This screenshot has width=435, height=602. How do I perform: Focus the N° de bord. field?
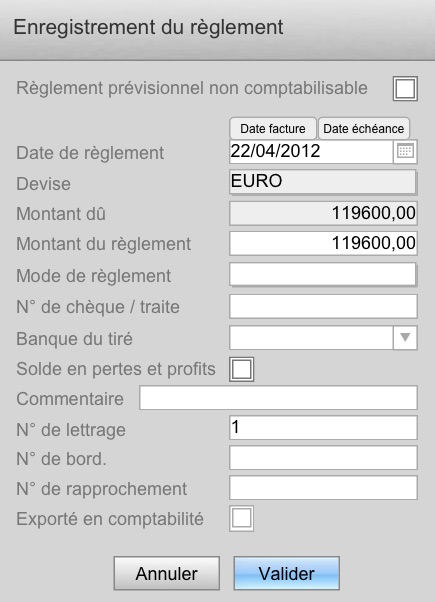323,458
